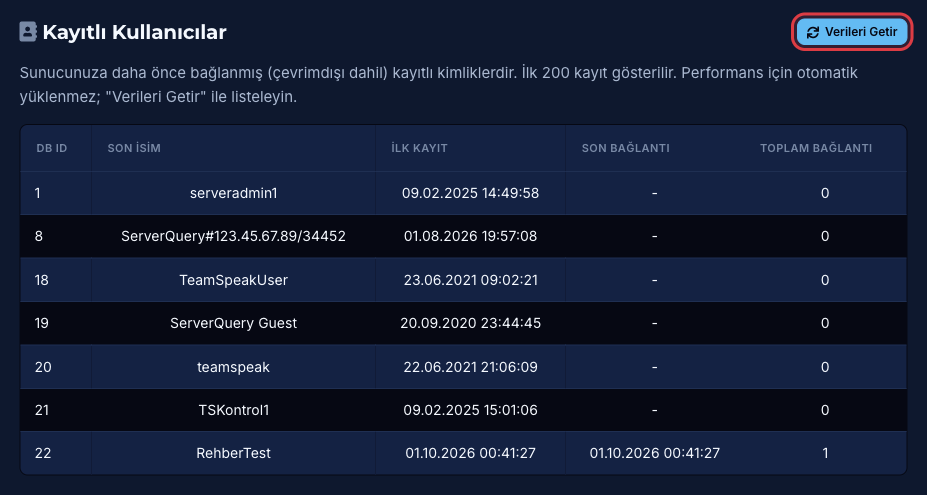This screenshot has width=927, height=495.
Task: Click the date 23.06.2021 09:02:21
Action: pyautogui.click(x=471, y=280)
